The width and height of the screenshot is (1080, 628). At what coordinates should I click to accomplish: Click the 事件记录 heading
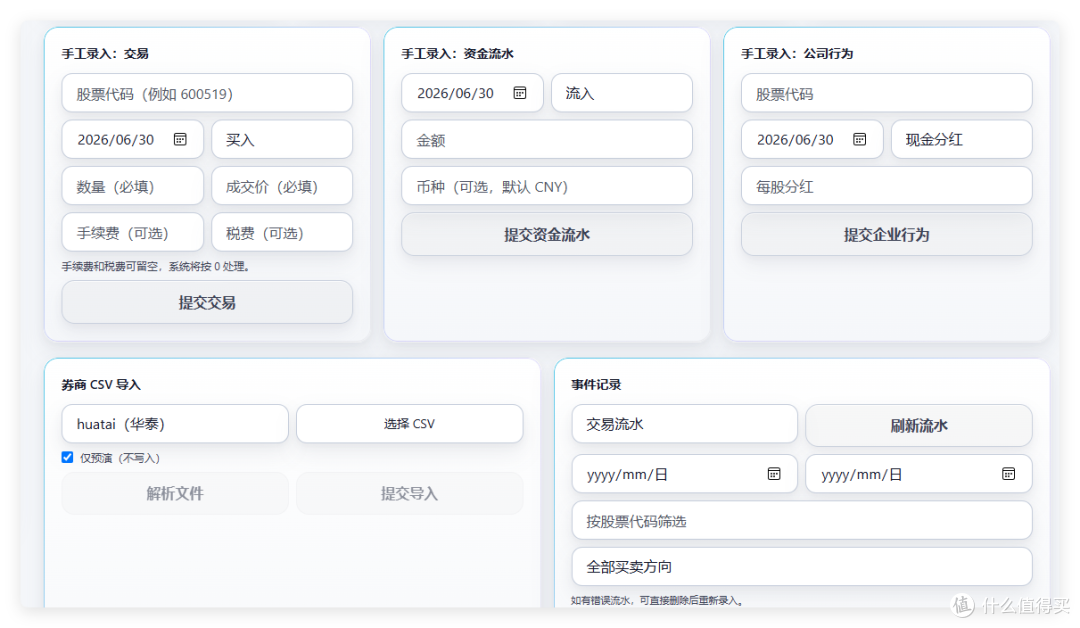coord(596,385)
